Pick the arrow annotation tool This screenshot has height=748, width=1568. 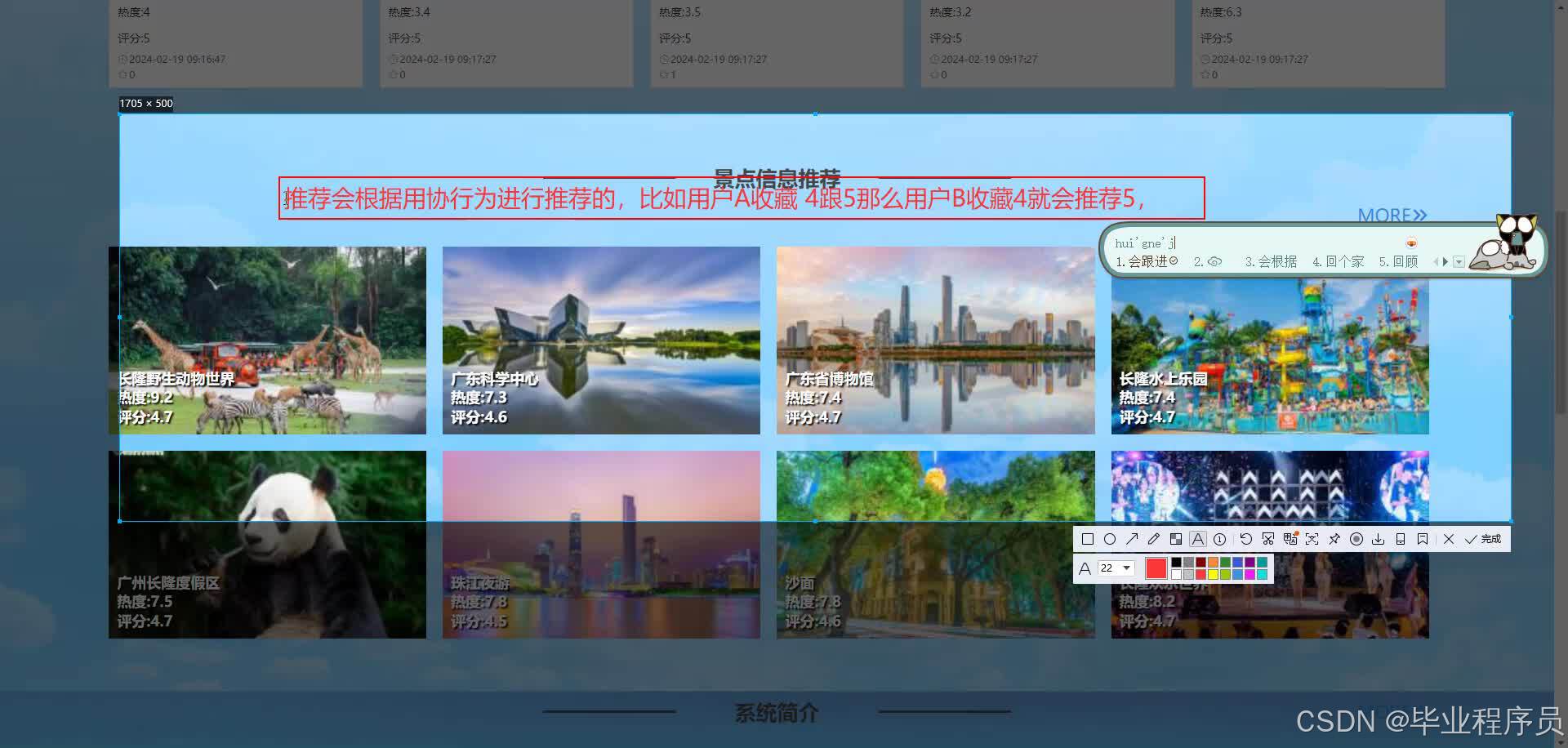(x=1132, y=538)
